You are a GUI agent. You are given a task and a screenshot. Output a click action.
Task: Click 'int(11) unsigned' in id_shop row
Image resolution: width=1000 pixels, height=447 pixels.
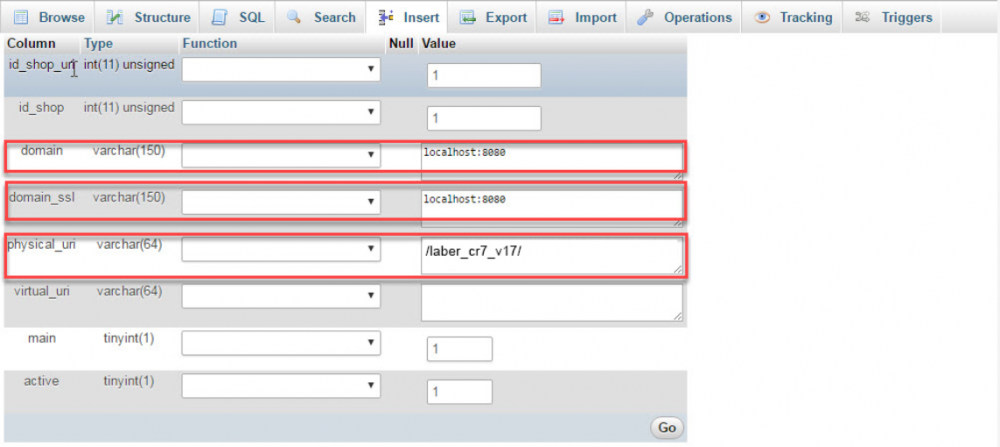129,108
